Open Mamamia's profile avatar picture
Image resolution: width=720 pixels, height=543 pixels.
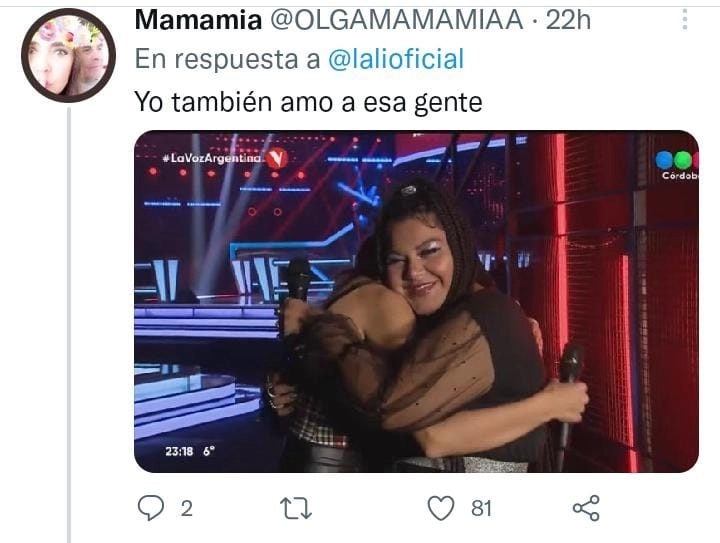68,56
